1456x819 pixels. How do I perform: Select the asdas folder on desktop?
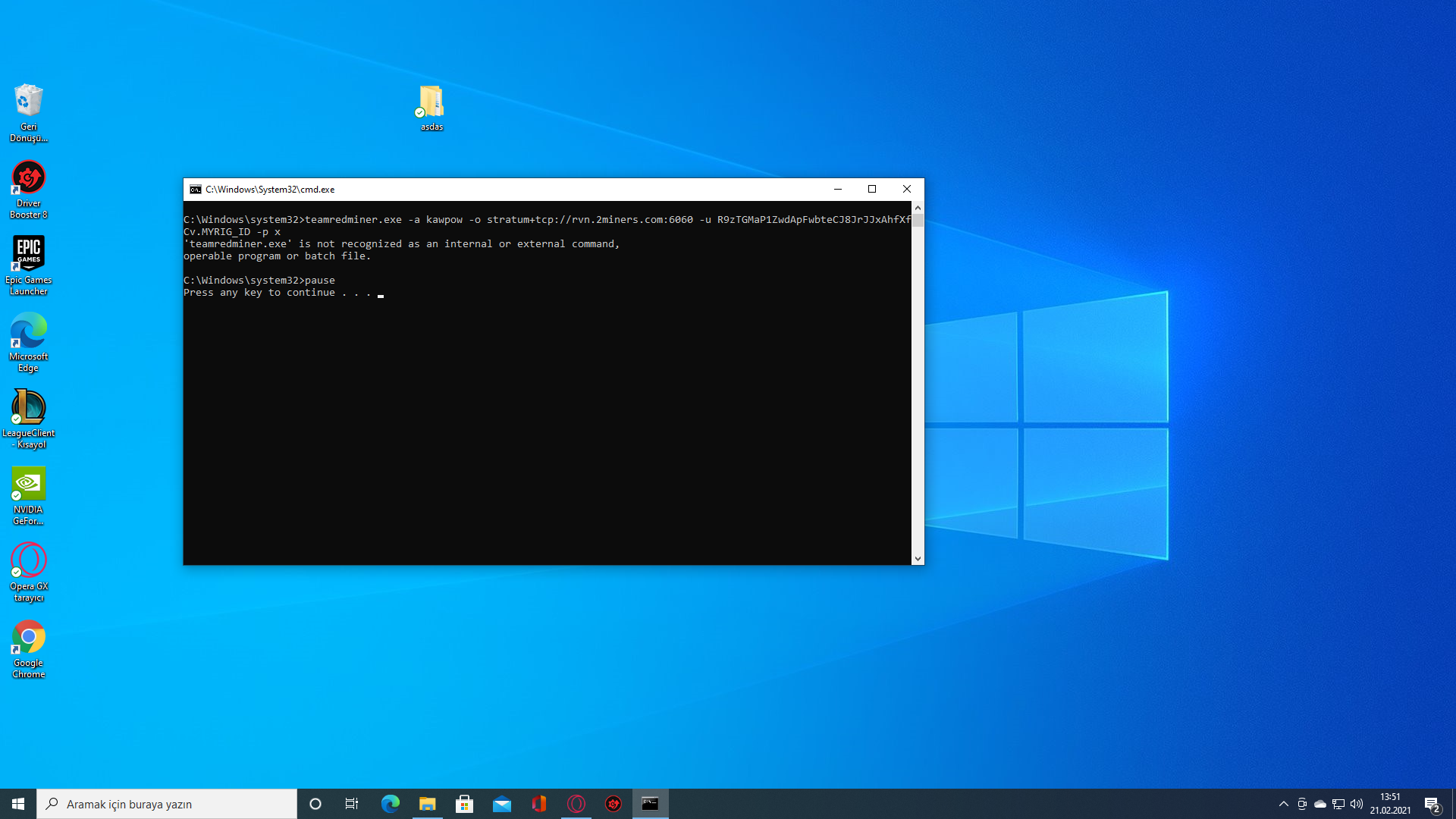(x=431, y=108)
